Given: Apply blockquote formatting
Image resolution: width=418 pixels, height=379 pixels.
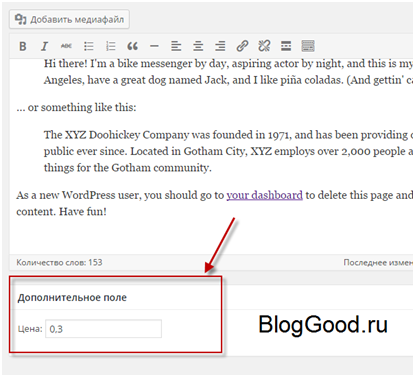Looking at the screenshot, I should click(132, 46).
